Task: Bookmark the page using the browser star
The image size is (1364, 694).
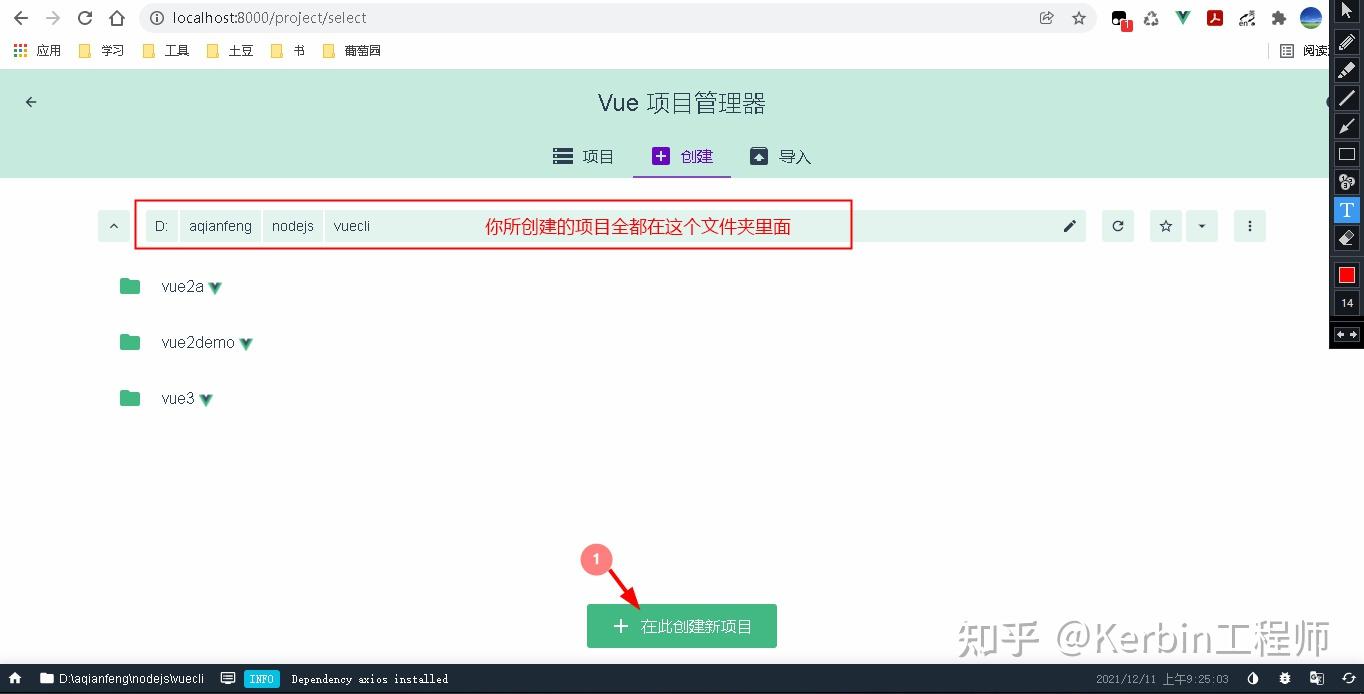Action: (1079, 17)
